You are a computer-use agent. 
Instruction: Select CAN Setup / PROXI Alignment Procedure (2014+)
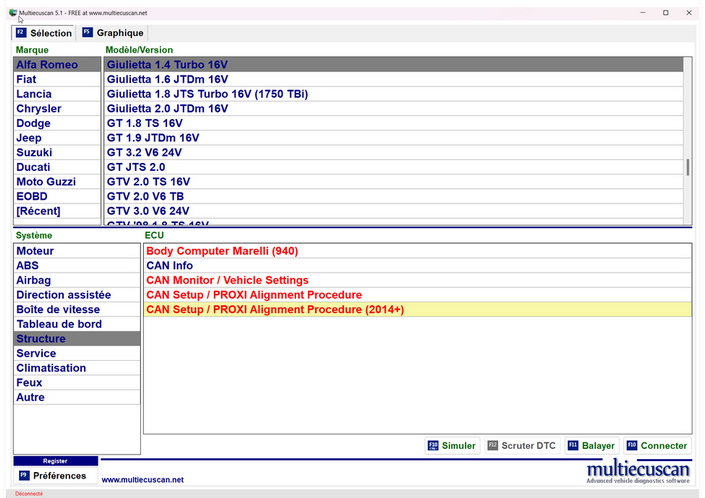(x=418, y=309)
